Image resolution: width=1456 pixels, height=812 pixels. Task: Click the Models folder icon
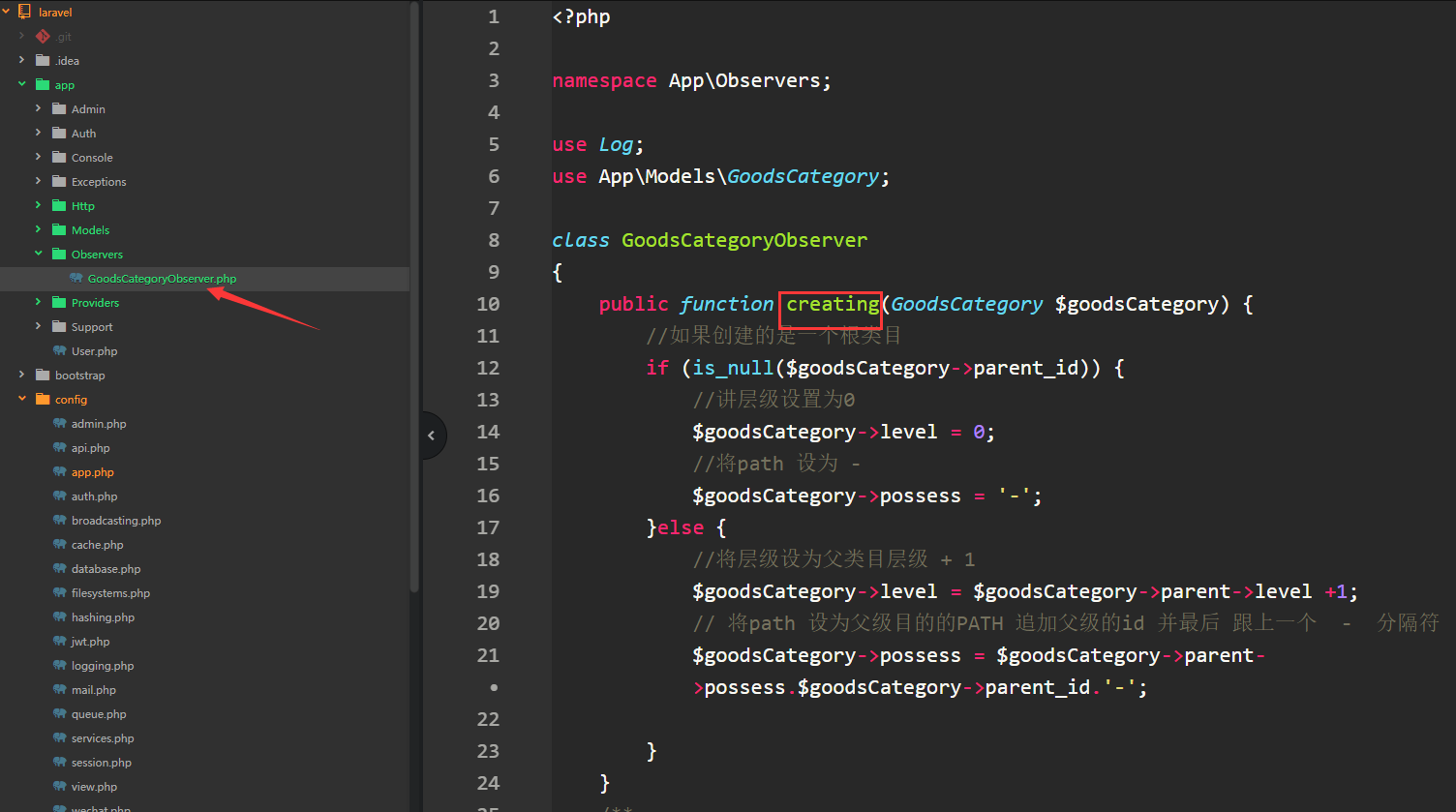coord(59,230)
